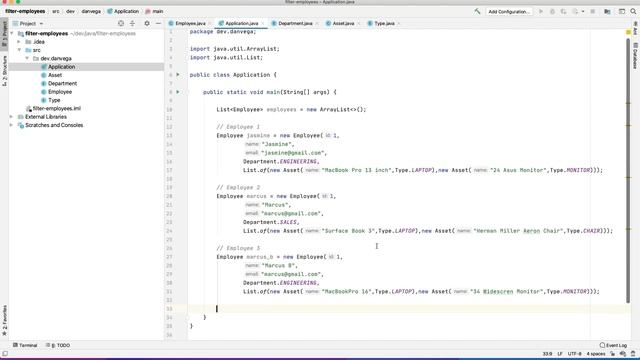Click the Stop square icon in toolbar
The height and width of the screenshot is (360, 640).
click(593, 11)
